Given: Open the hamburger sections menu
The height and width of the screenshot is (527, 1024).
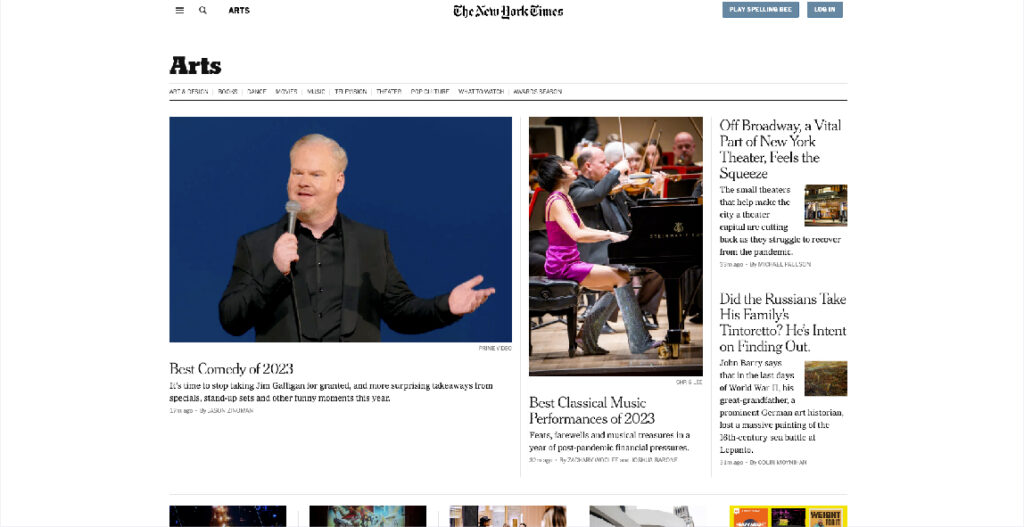Looking at the screenshot, I should coord(180,10).
